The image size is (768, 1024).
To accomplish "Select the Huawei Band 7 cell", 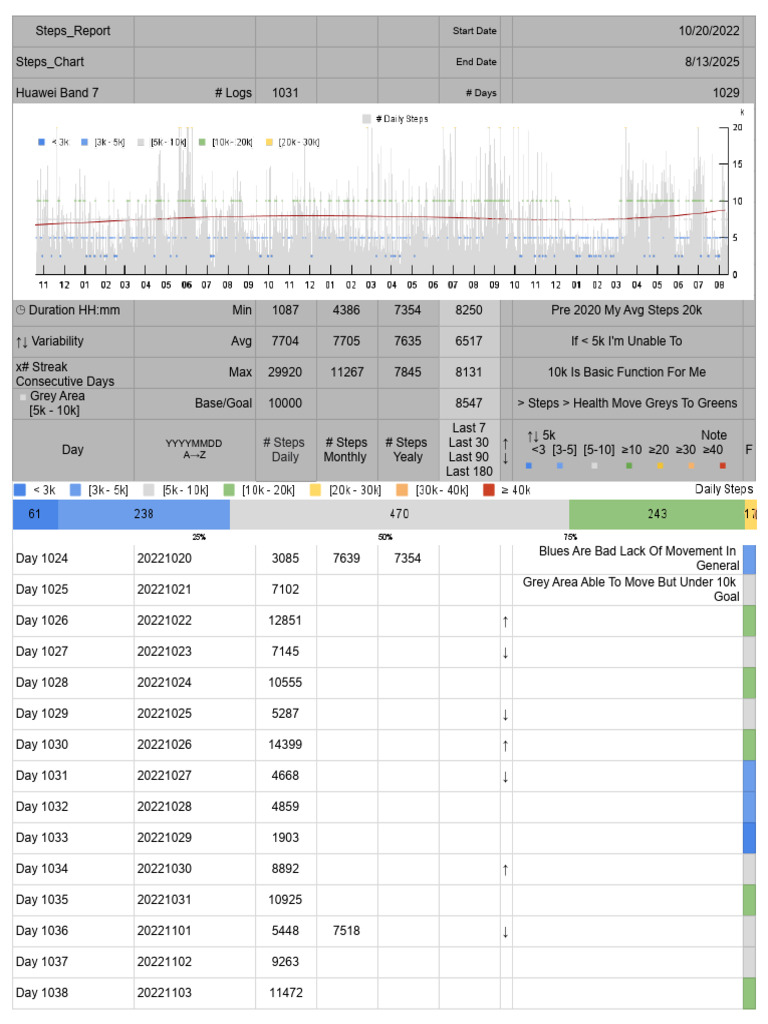I will point(73,93).
